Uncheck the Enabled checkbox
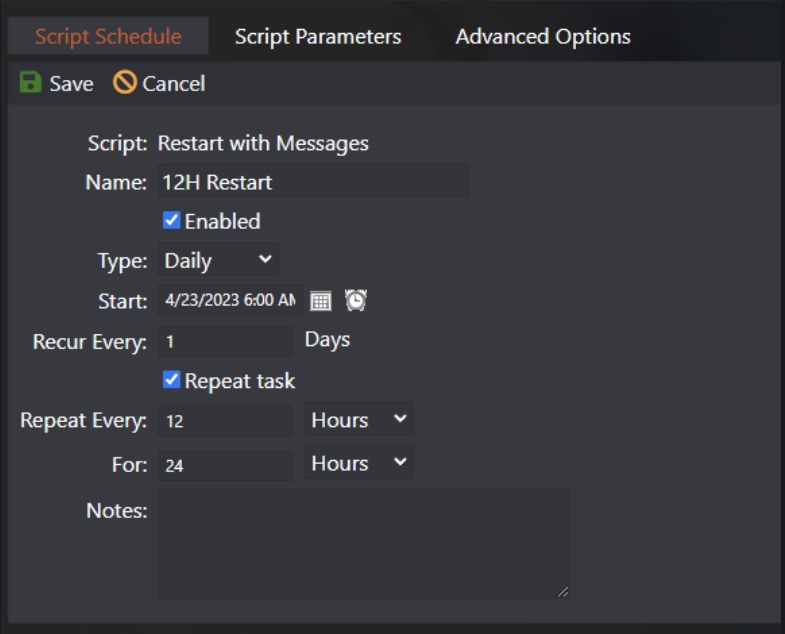Viewport: 785px width, 634px height. coord(171,220)
